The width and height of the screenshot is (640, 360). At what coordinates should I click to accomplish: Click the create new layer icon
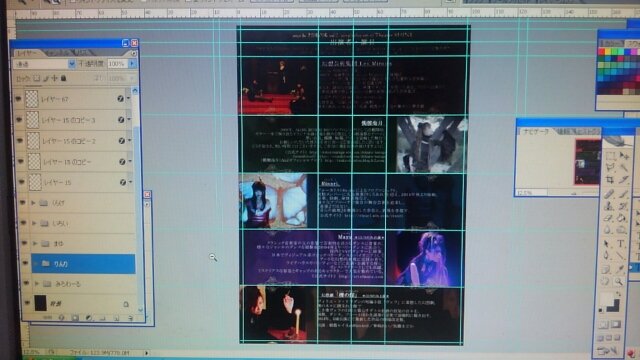click(x=116, y=318)
